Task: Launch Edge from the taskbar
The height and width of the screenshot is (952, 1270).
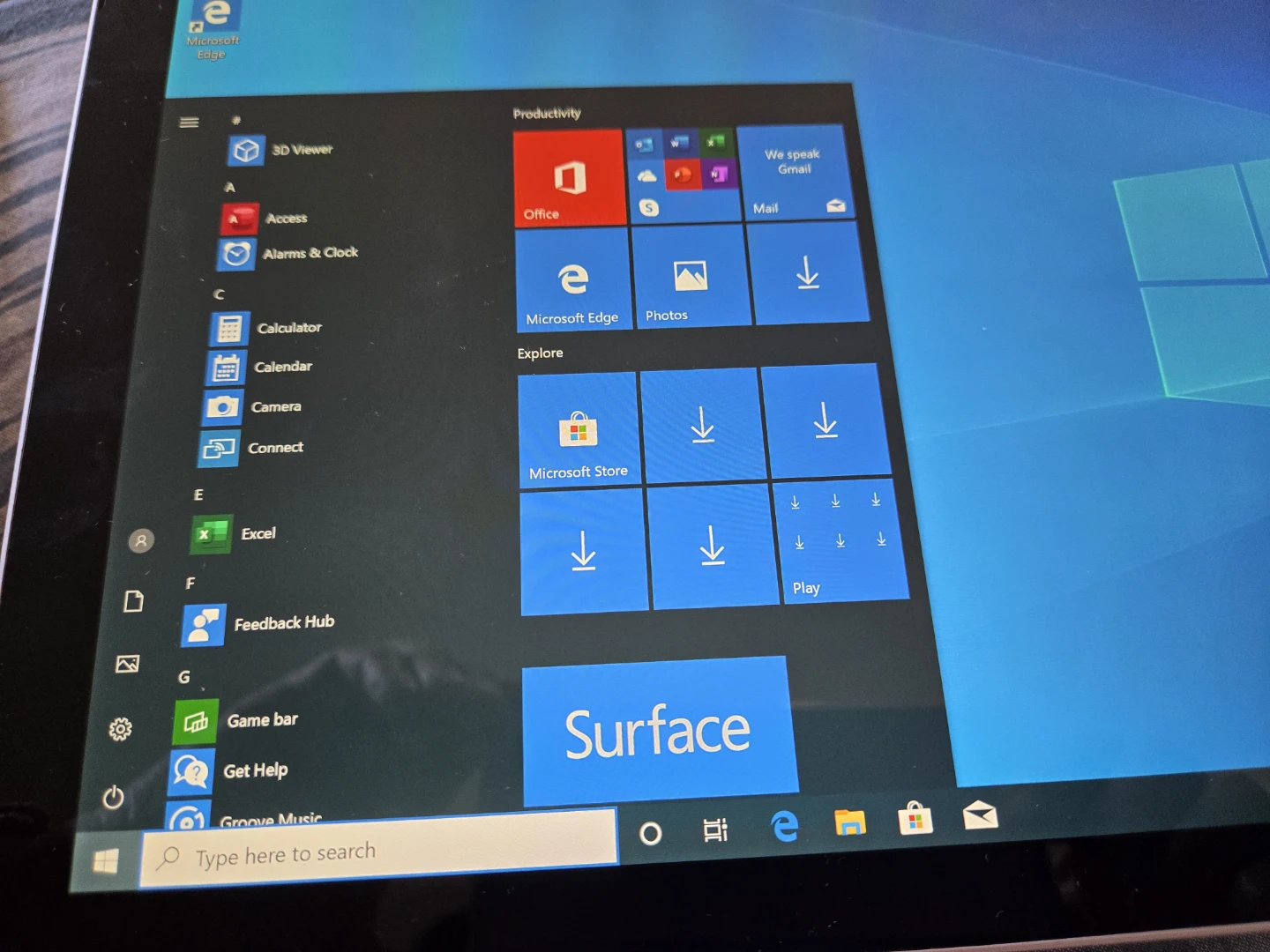Action: pos(783,826)
